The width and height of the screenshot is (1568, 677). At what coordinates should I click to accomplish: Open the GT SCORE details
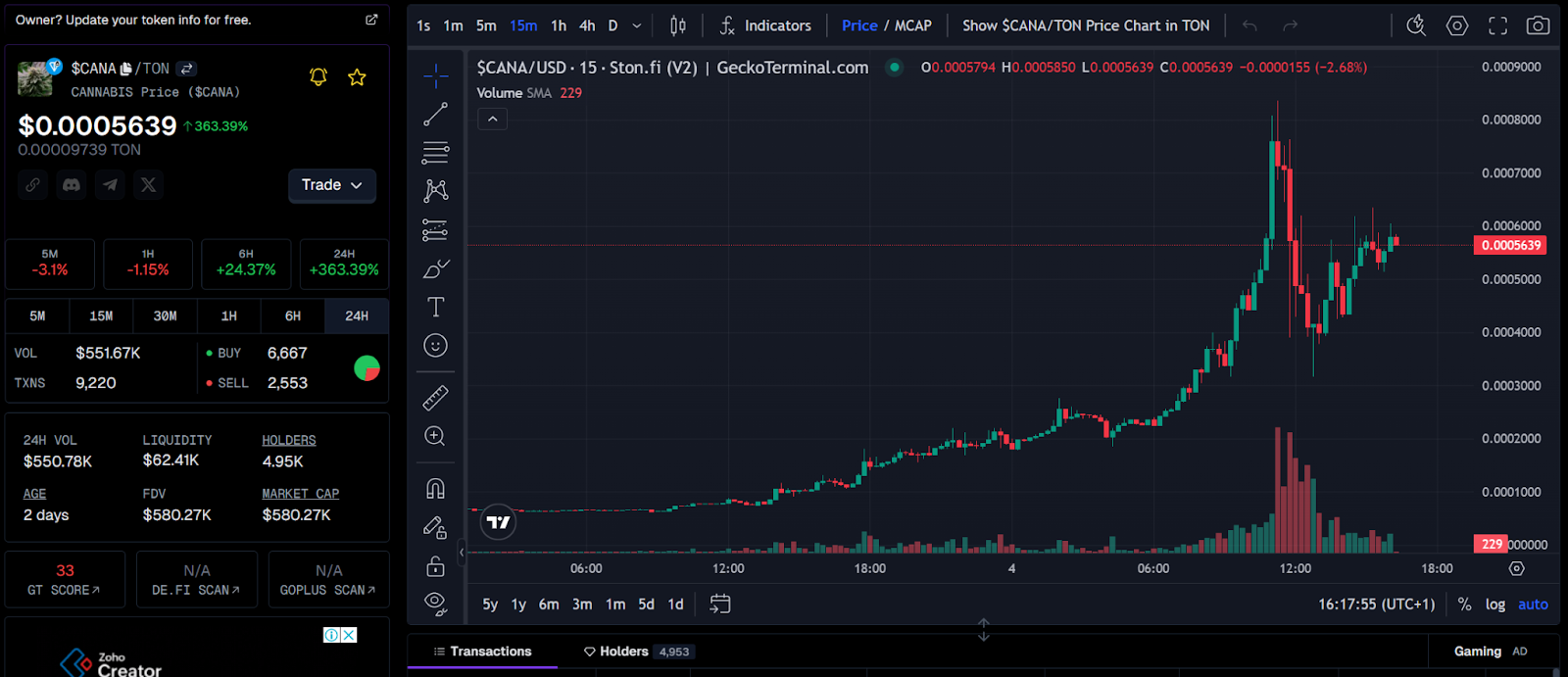tap(65, 580)
